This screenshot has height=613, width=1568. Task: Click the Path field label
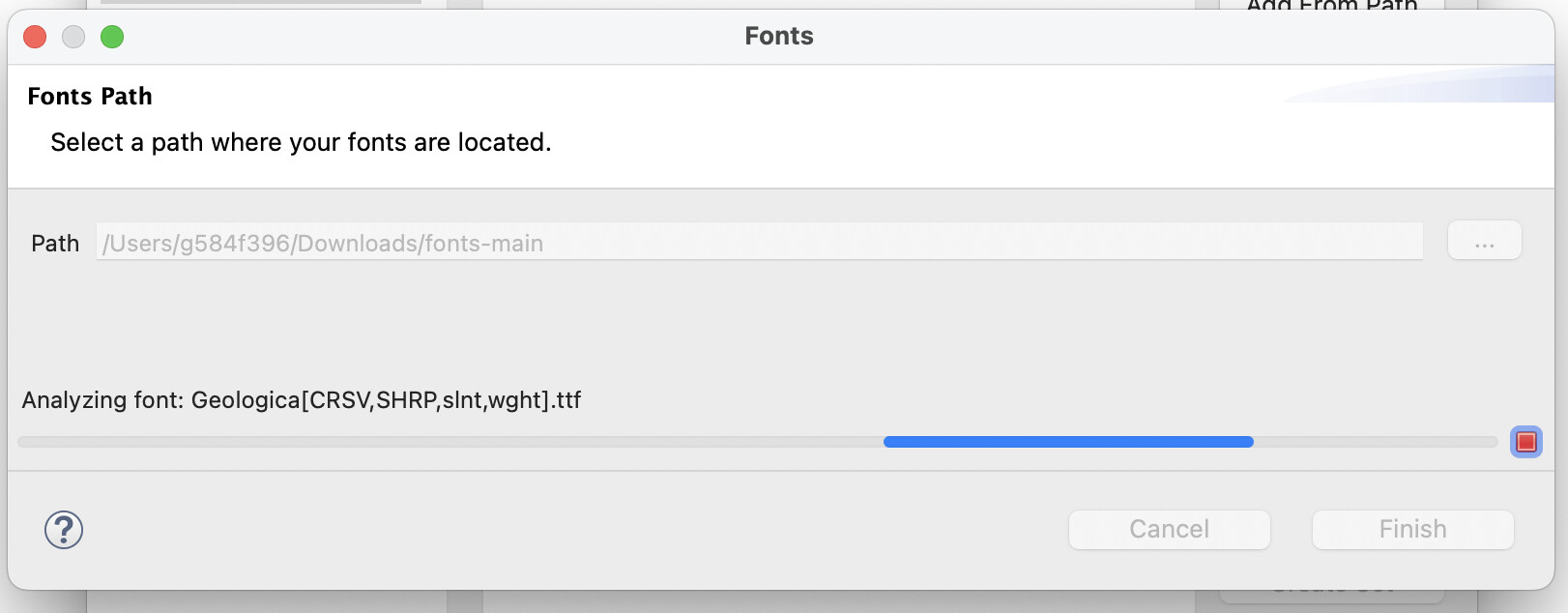pyautogui.click(x=55, y=244)
